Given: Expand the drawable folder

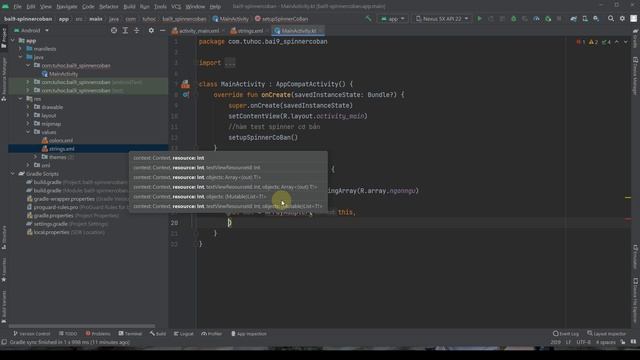Looking at the screenshot, I should pyautogui.click(x=28, y=107).
